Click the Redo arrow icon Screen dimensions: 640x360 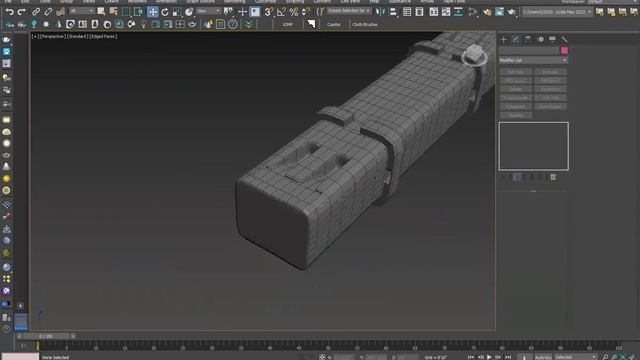(x=21, y=12)
